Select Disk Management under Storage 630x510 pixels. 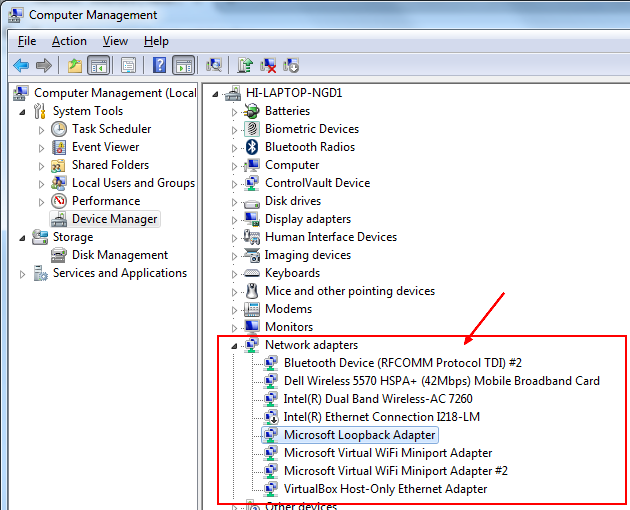(x=120, y=255)
